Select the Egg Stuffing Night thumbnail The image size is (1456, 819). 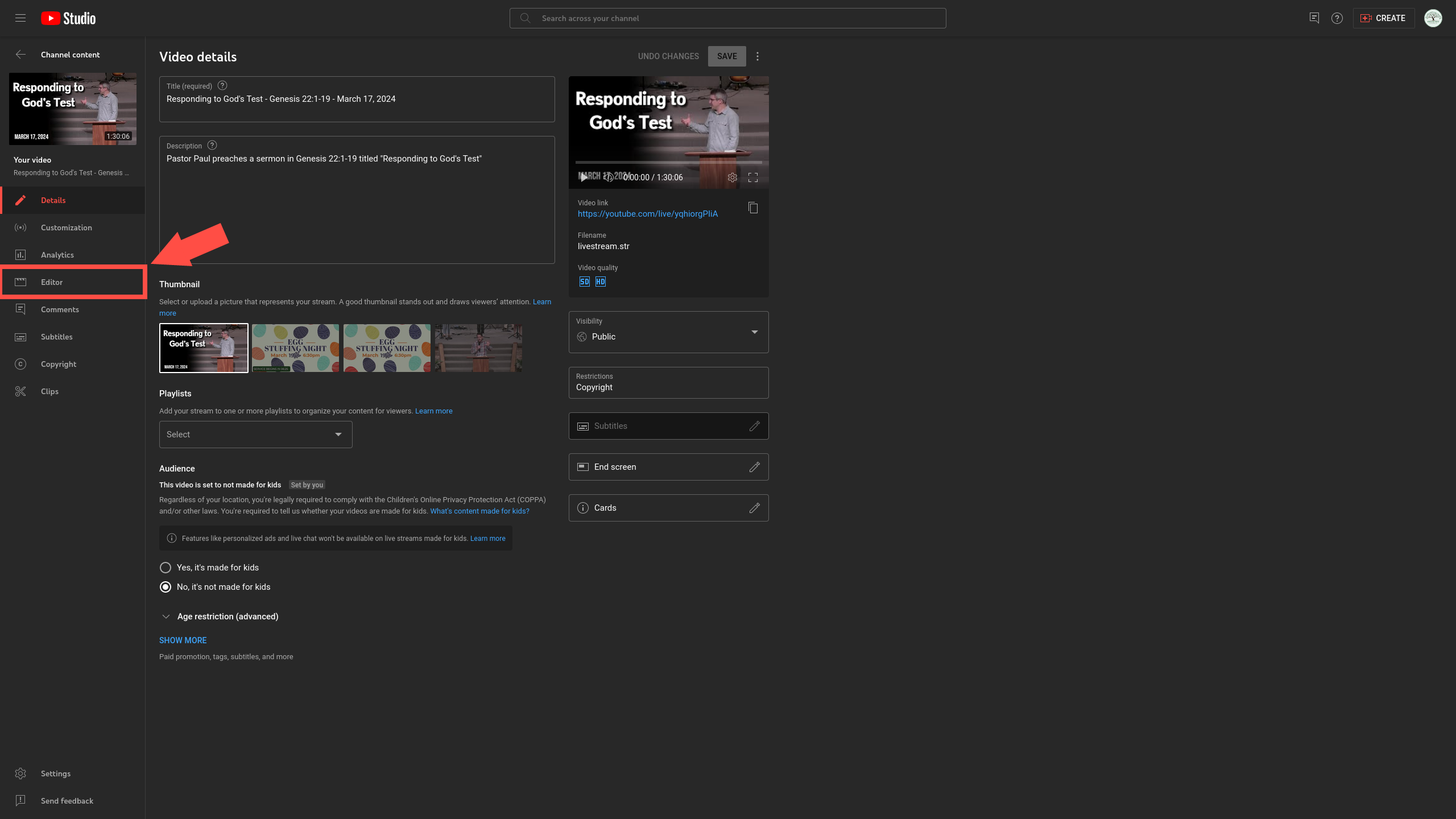295,348
